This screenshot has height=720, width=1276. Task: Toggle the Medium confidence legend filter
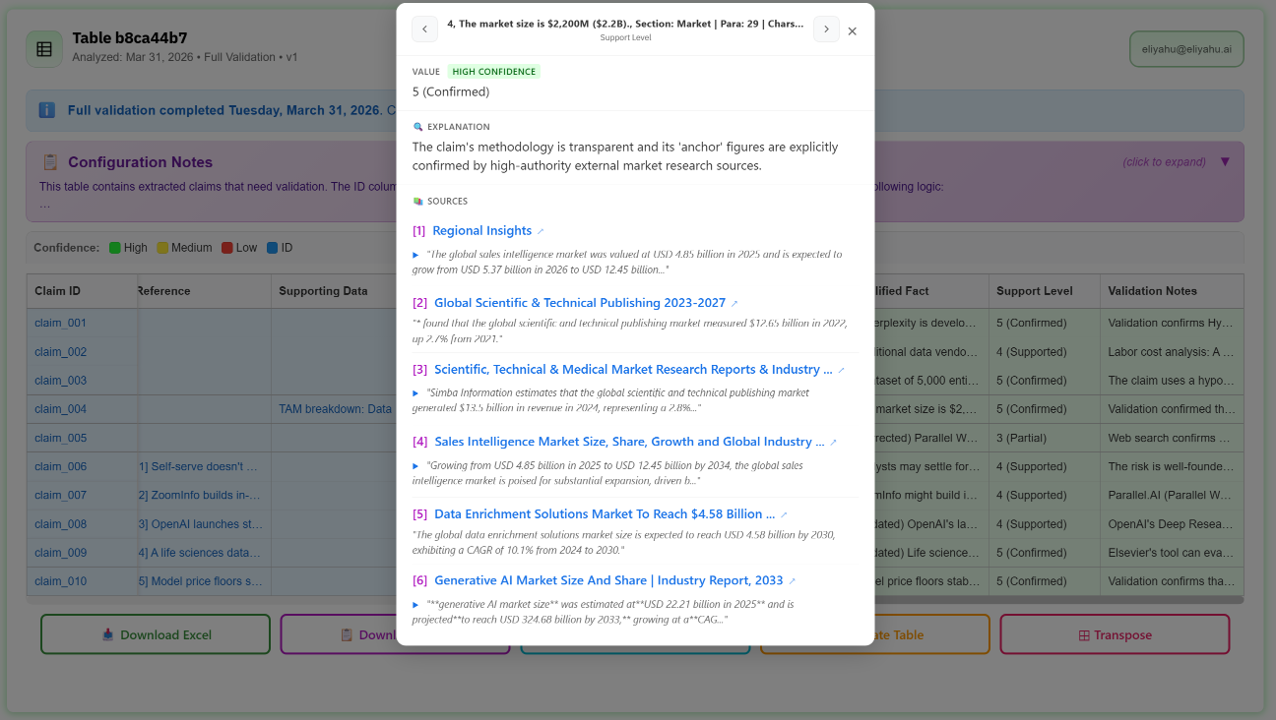click(161, 247)
